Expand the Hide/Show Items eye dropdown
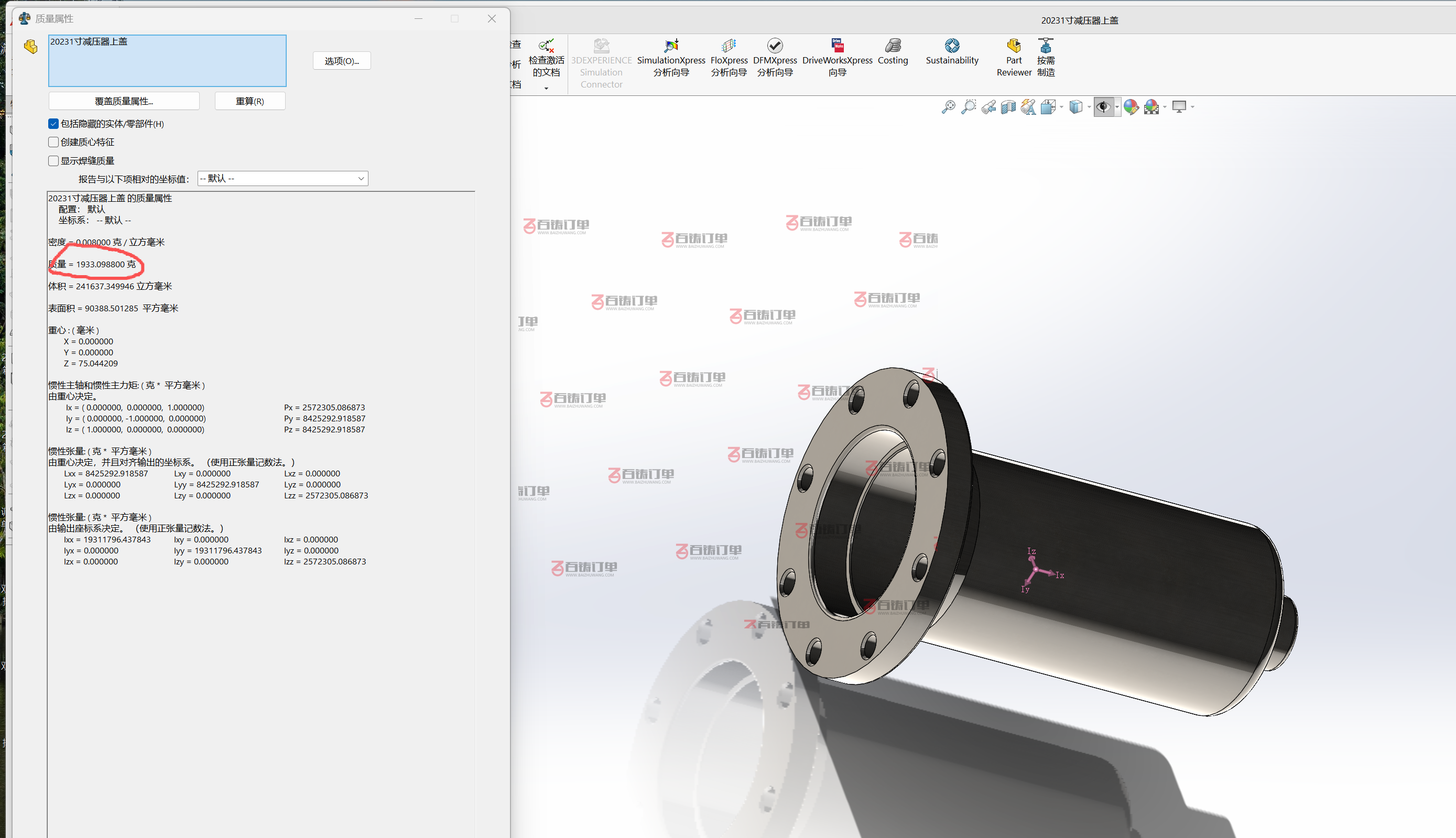 coord(1116,107)
